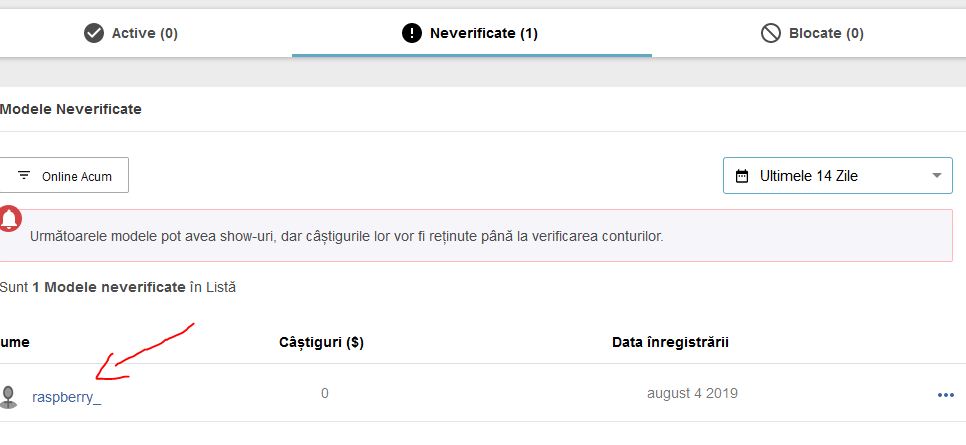Open the Blocate (0) tab

(x=826, y=33)
